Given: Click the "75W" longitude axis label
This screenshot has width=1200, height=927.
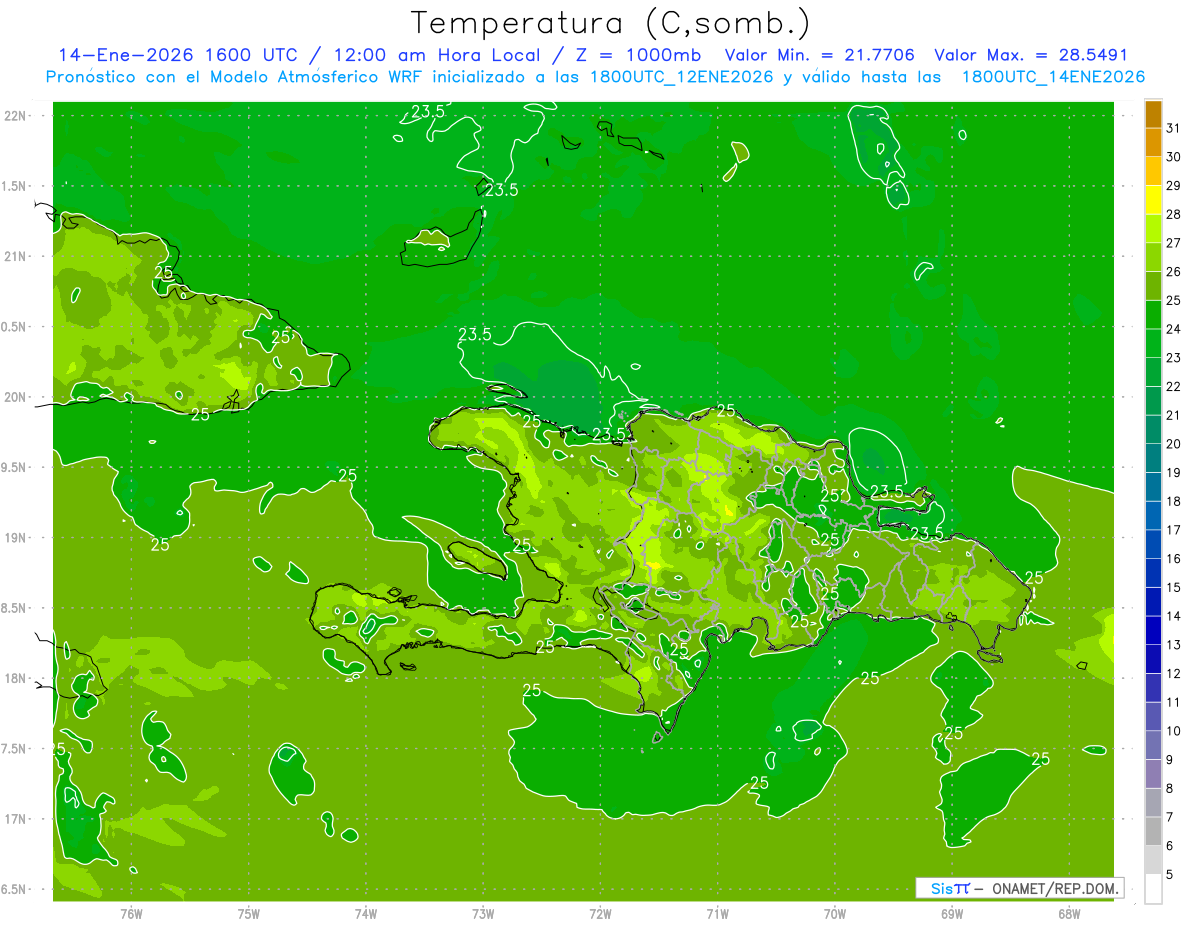Looking at the screenshot, I should pos(249,914).
